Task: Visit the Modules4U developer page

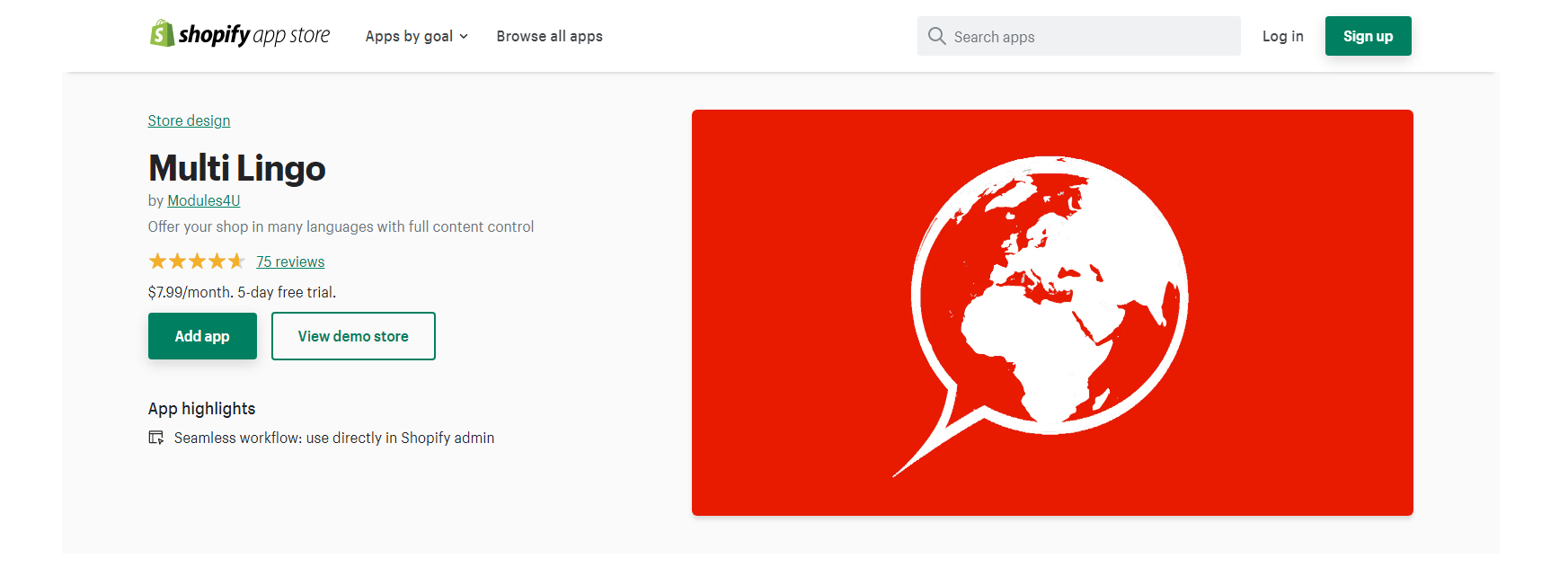Action: click(203, 200)
